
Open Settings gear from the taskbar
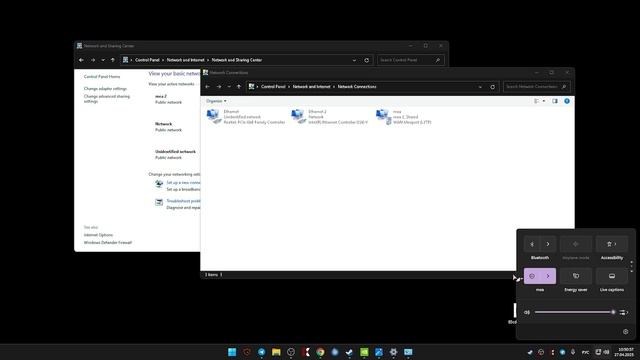pyautogui.click(x=393, y=352)
